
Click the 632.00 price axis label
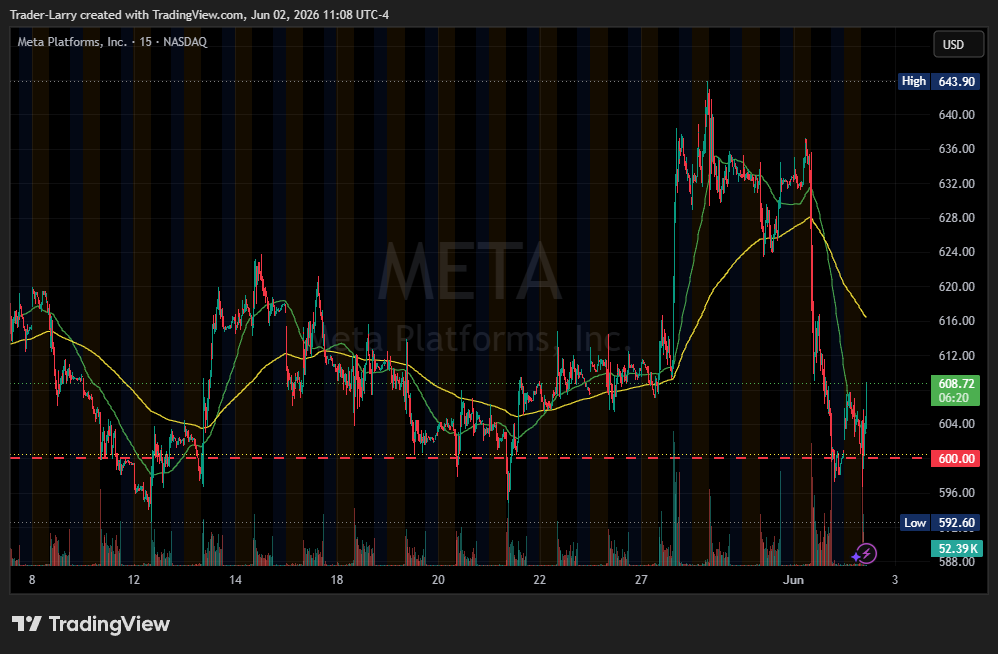pyautogui.click(x=957, y=183)
